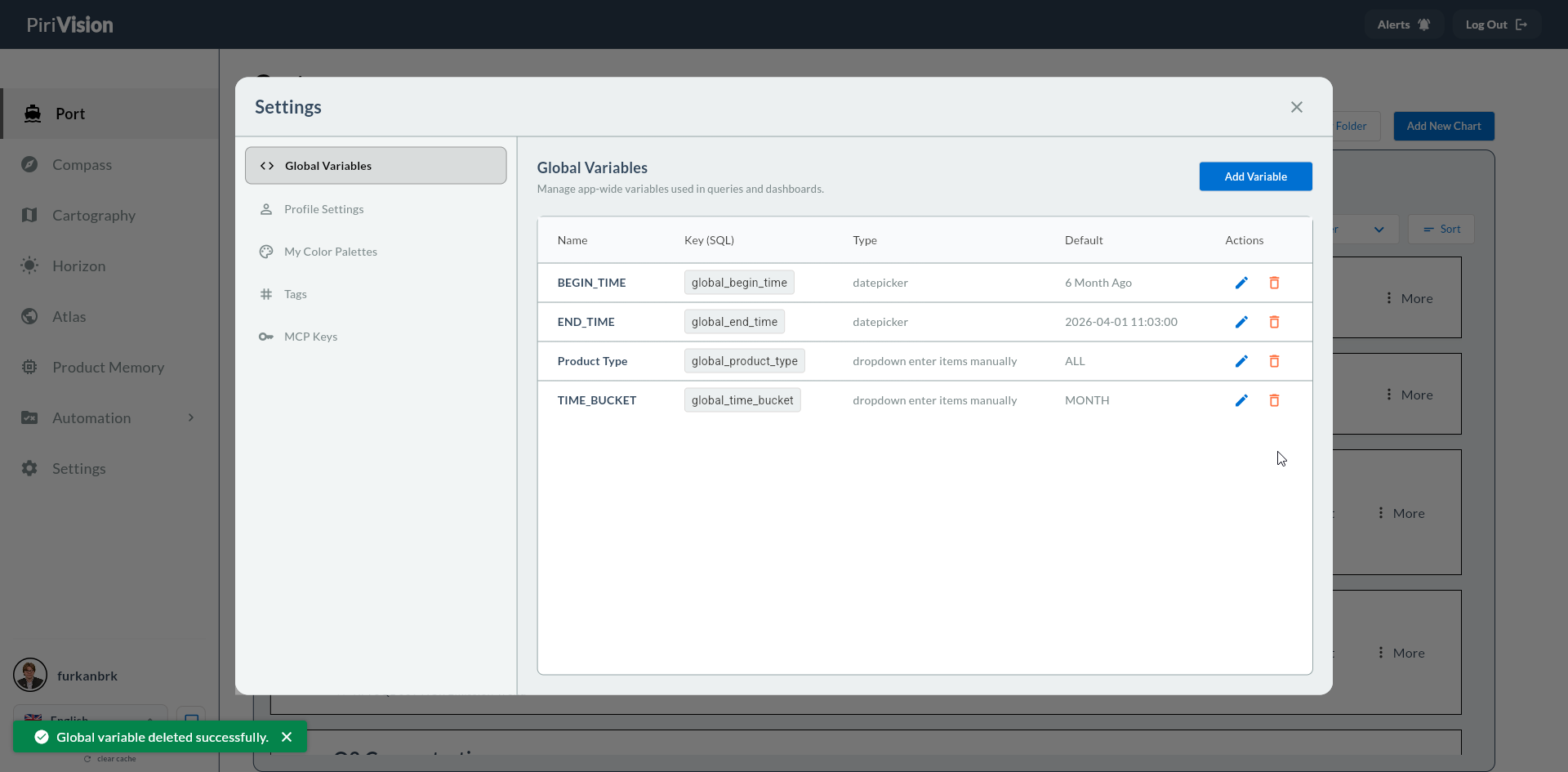Edit the TIME_BUCKET variable with pencil icon
The width and height of the screenshot is (1568, 772).
pyautogui.click(x=1241, y=400)
